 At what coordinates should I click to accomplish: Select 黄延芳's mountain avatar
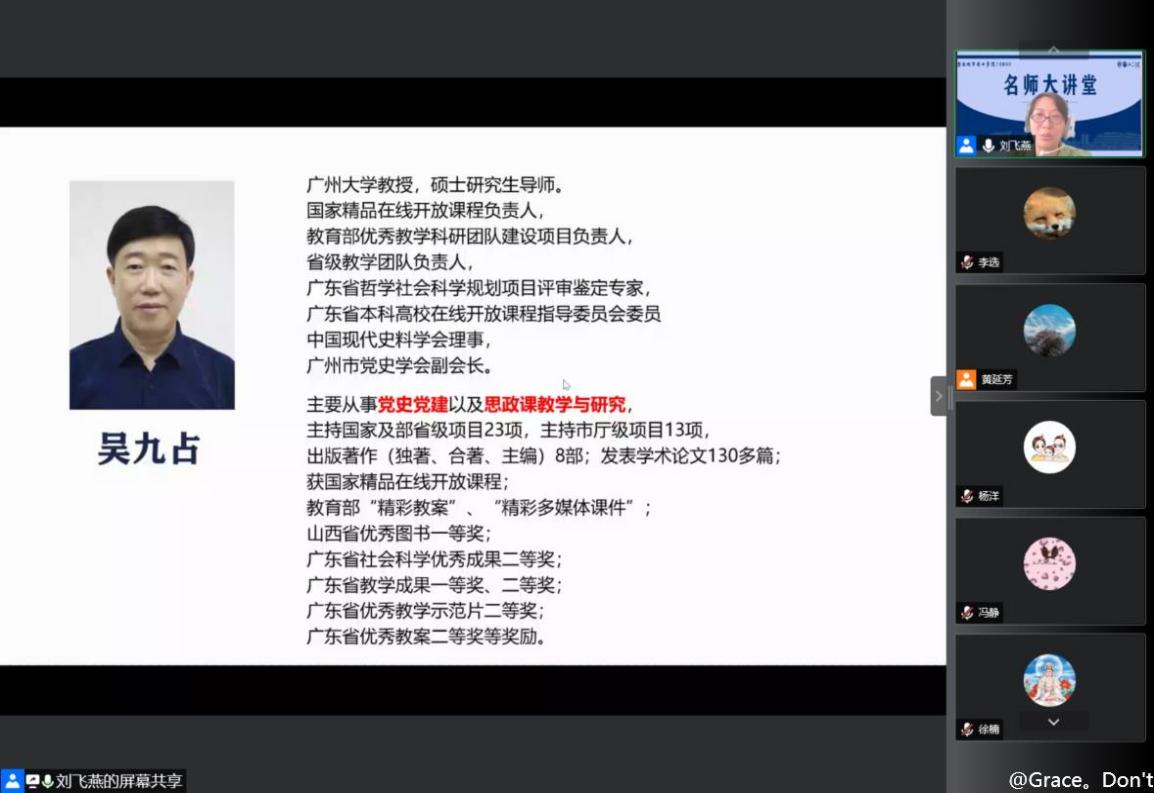pyautogui.click(x=1049, y=330)
